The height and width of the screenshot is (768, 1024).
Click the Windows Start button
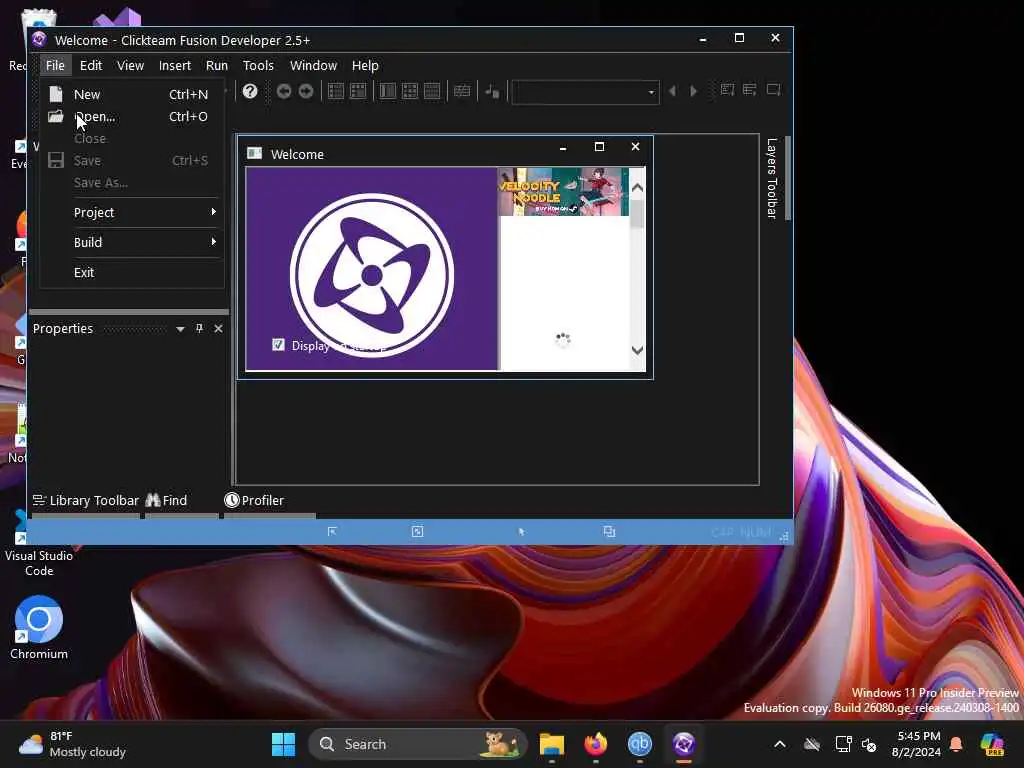[283, 744]
